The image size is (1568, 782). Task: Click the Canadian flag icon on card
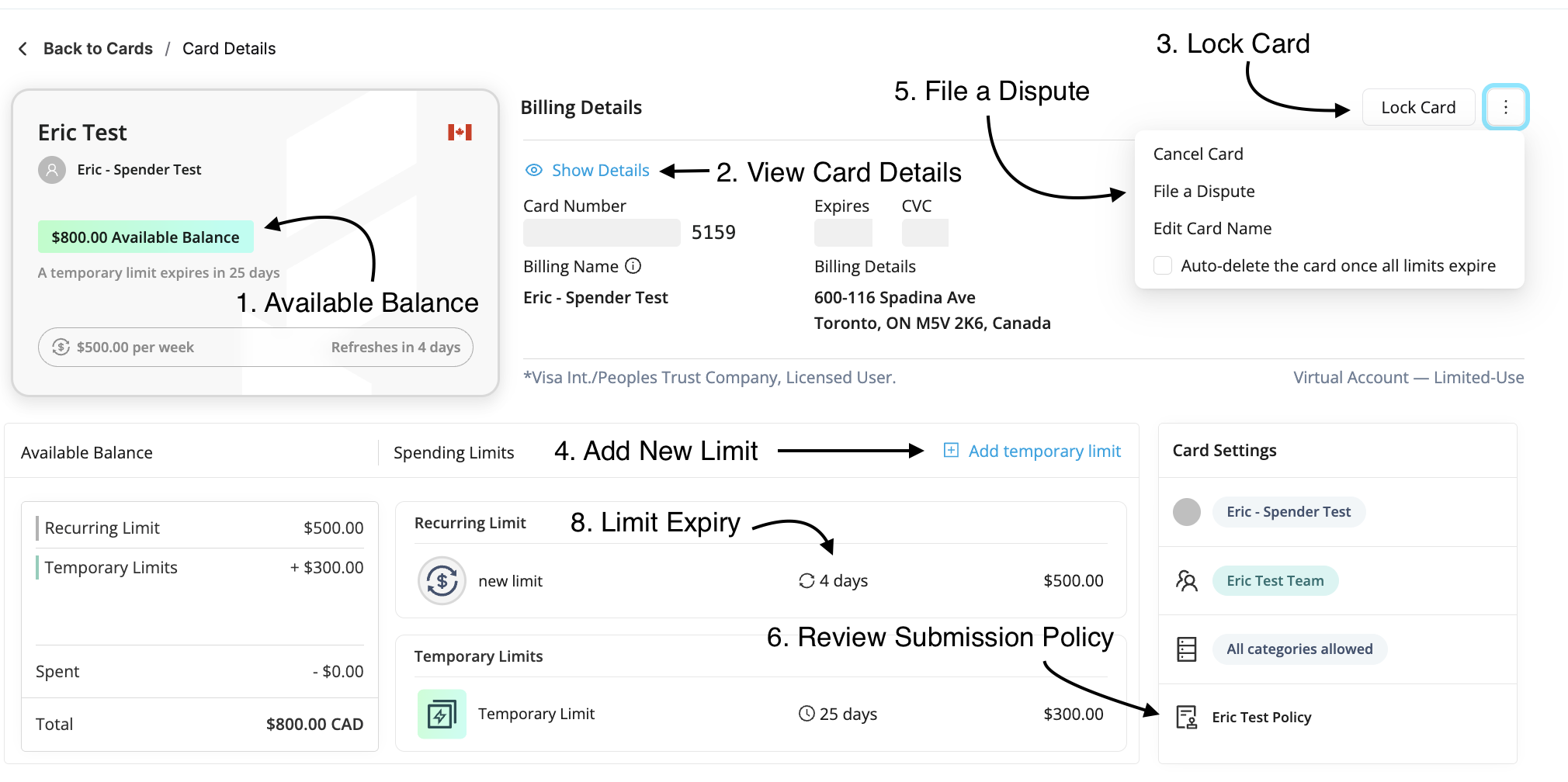[460, 133]
